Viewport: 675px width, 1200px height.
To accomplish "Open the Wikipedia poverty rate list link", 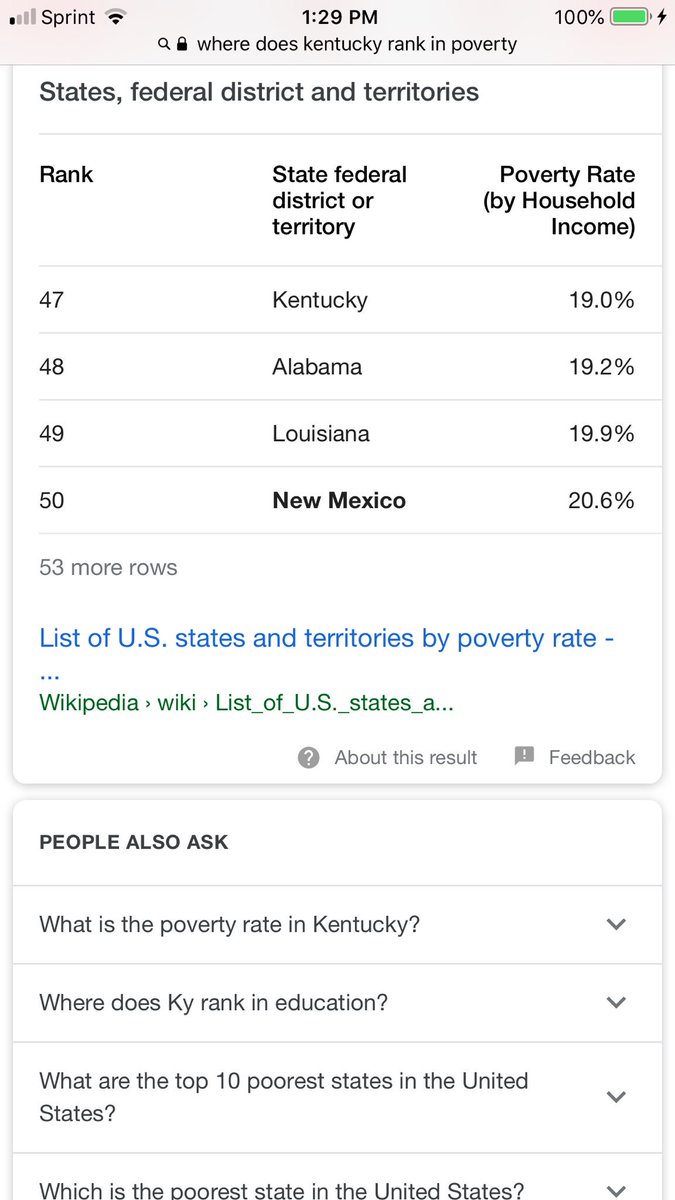I will (x=326, y=638).
